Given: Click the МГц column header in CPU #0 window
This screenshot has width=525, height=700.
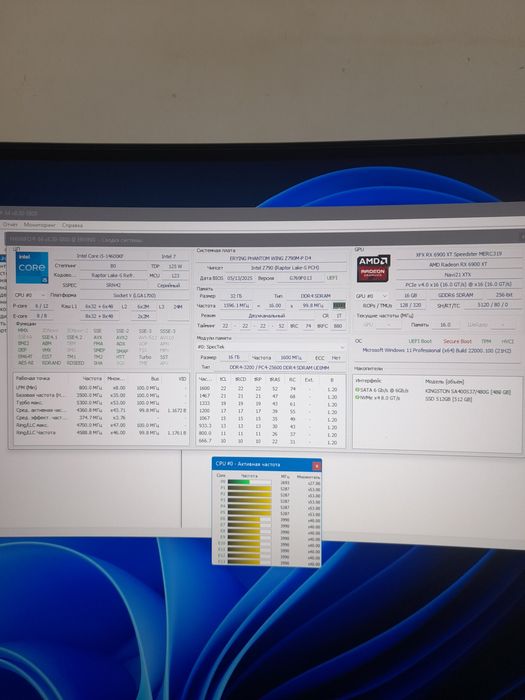Looking at the screenshot, I should point(285,476).
